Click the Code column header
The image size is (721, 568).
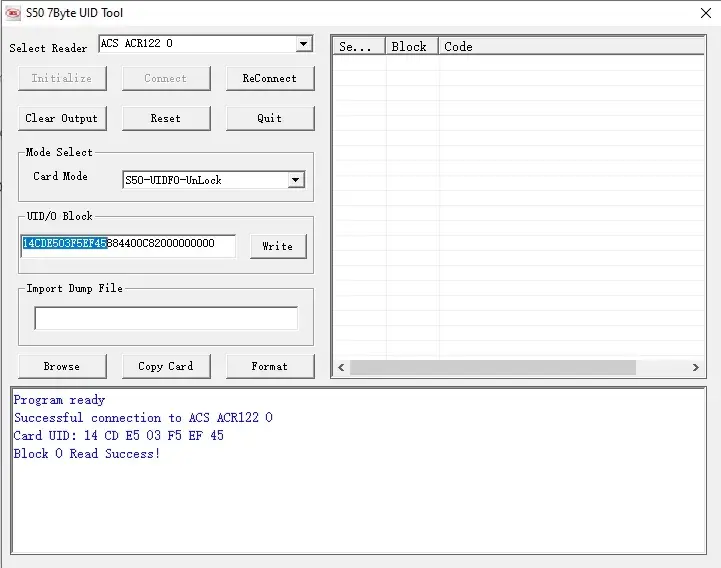[570, 46]
